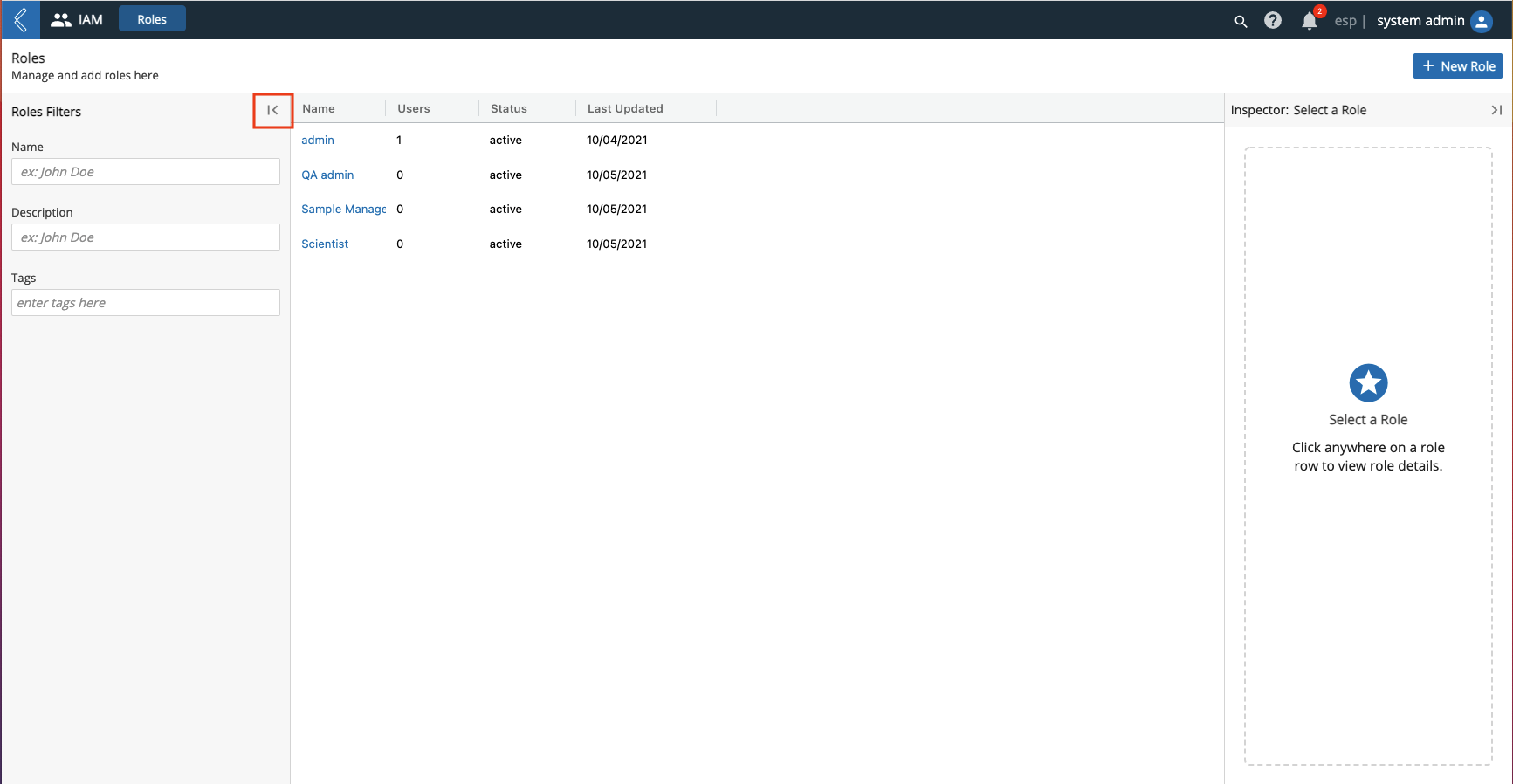This screenshot has height=784, width=1513.
Task: Open the IAM people icon
Action: (x=60, y=20)
